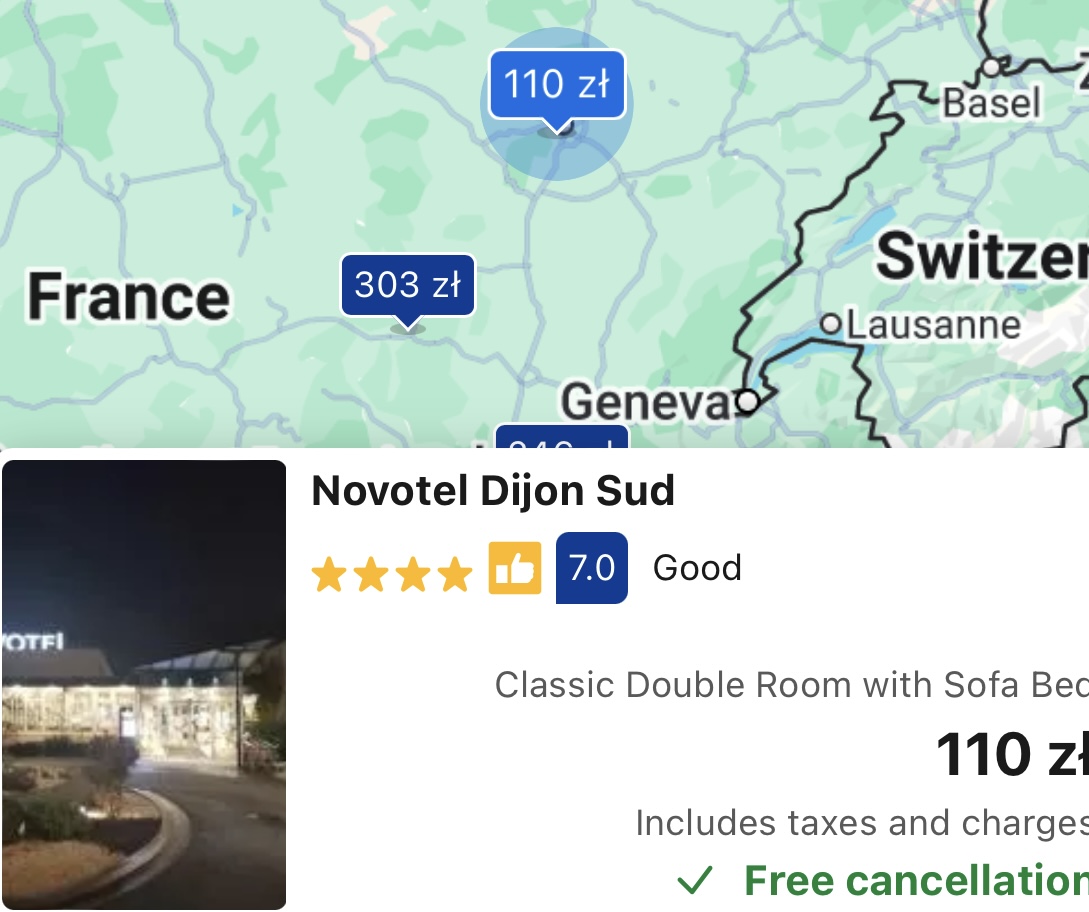Click the Includes taxes and charges note
Screen dimensions: 1089x912
click(862, 823)
